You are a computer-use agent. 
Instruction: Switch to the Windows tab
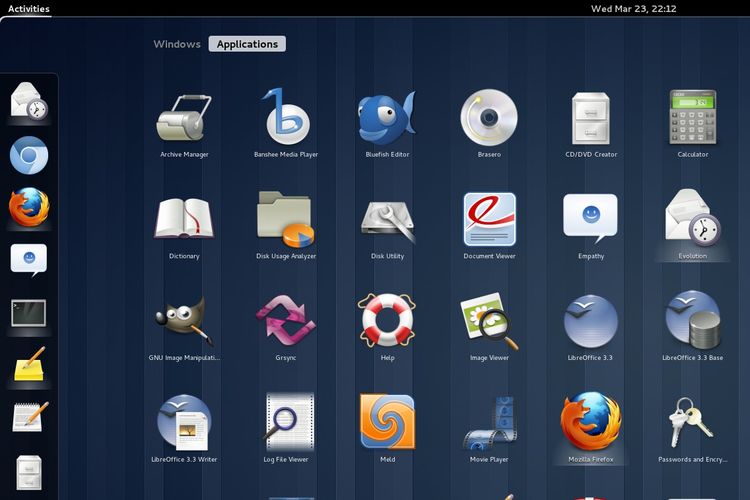coord(177,44)
